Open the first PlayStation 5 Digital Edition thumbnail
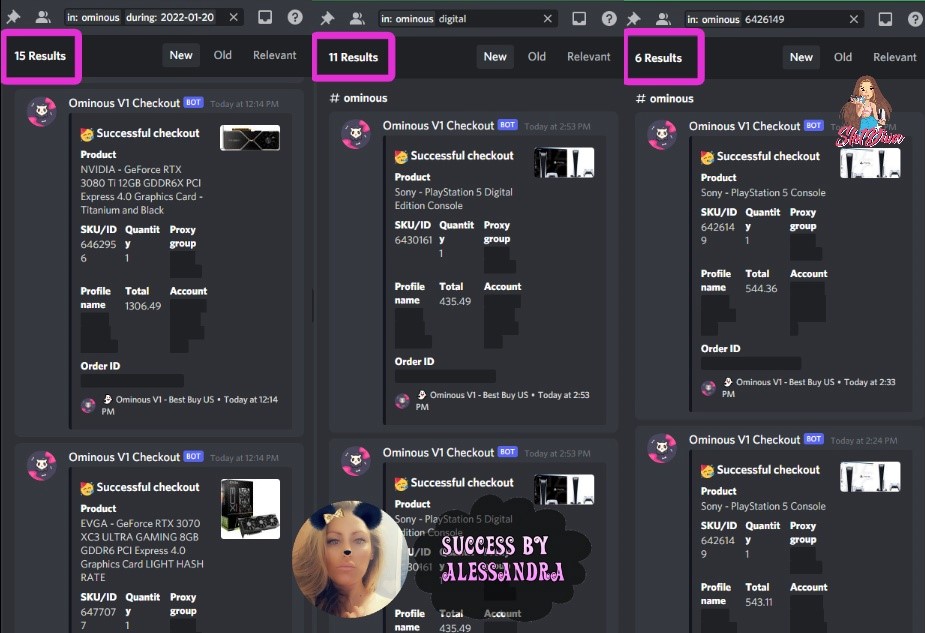The width and height of the screenshot is (925, 633). coord(564,163)
